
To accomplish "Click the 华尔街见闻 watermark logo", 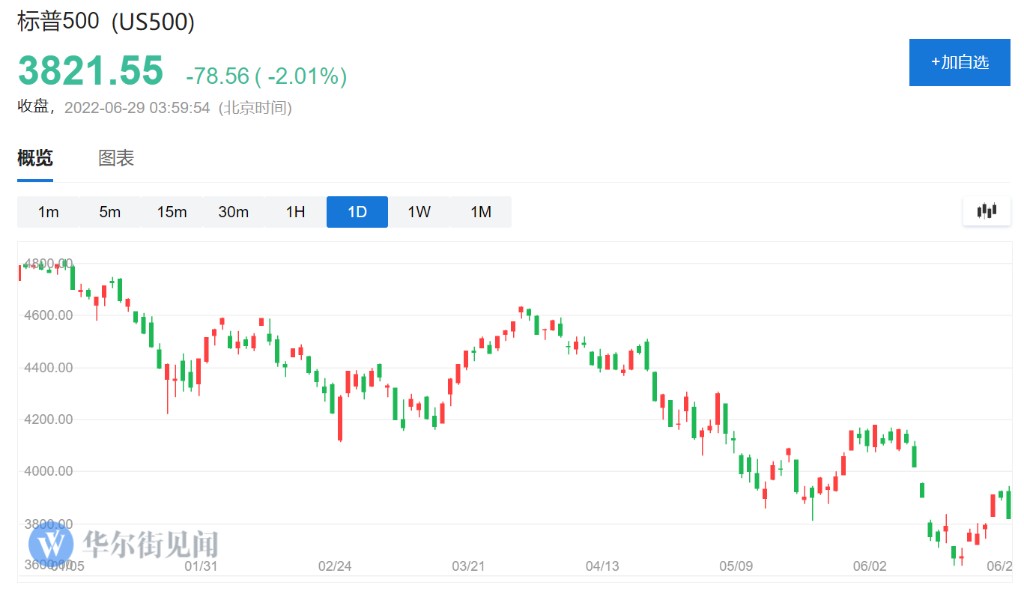I will pos(124,544).
